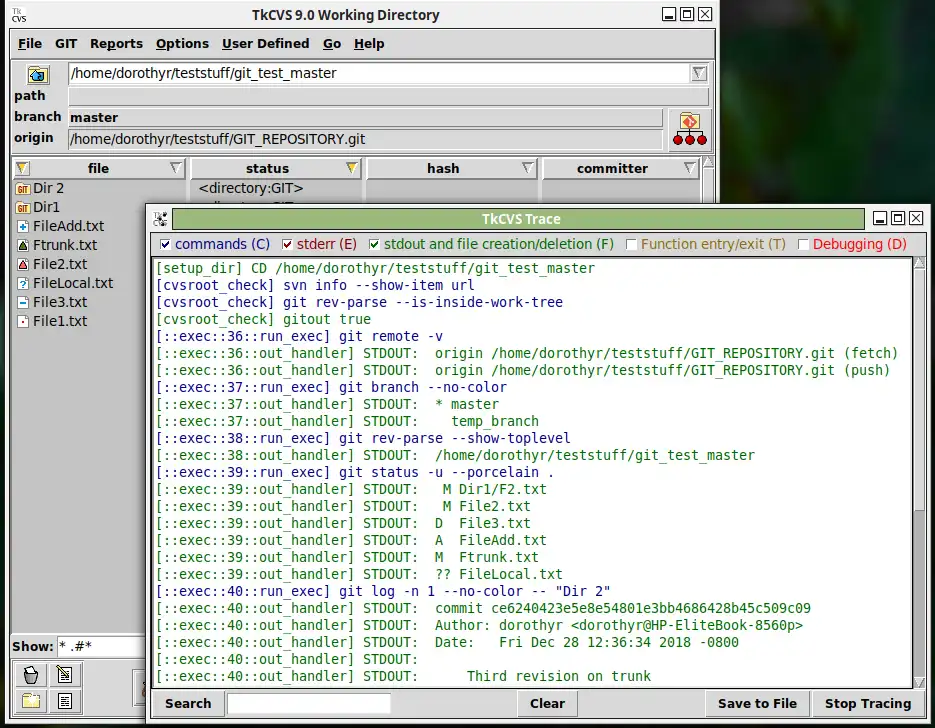
Task: Click the <directory:GIT> status for Dir 2
Action: 251,188
